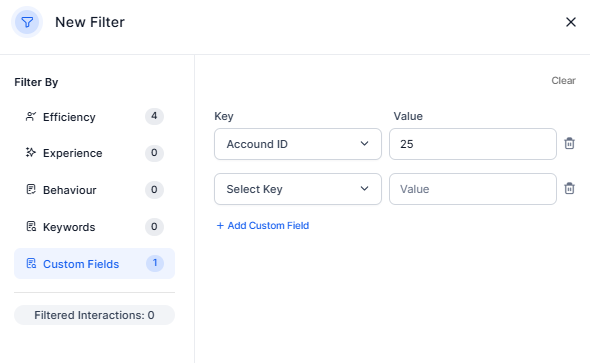Image resolution: width=590 pixels, height=363 pixels.
Task: Click the empty Value input field
Action: tap(473, 189)
